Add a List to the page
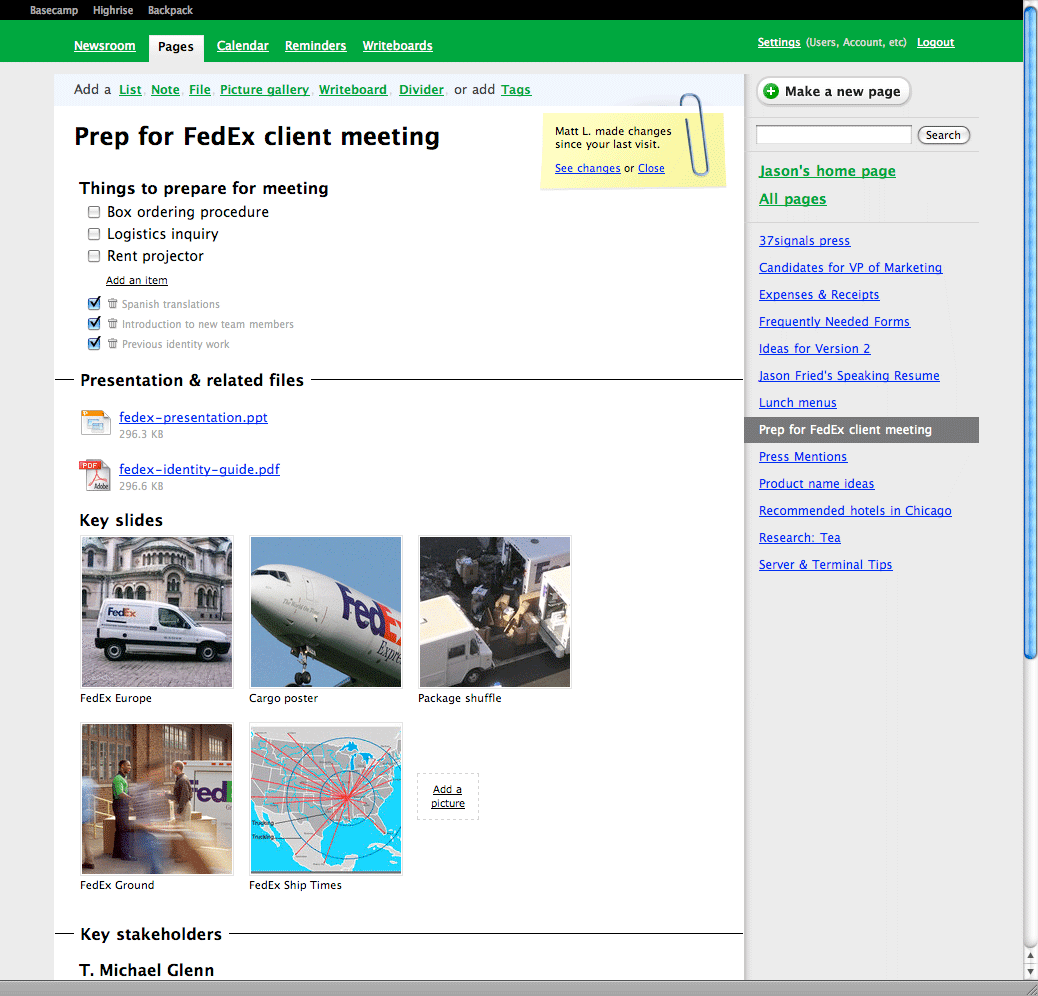 (130, 89)
